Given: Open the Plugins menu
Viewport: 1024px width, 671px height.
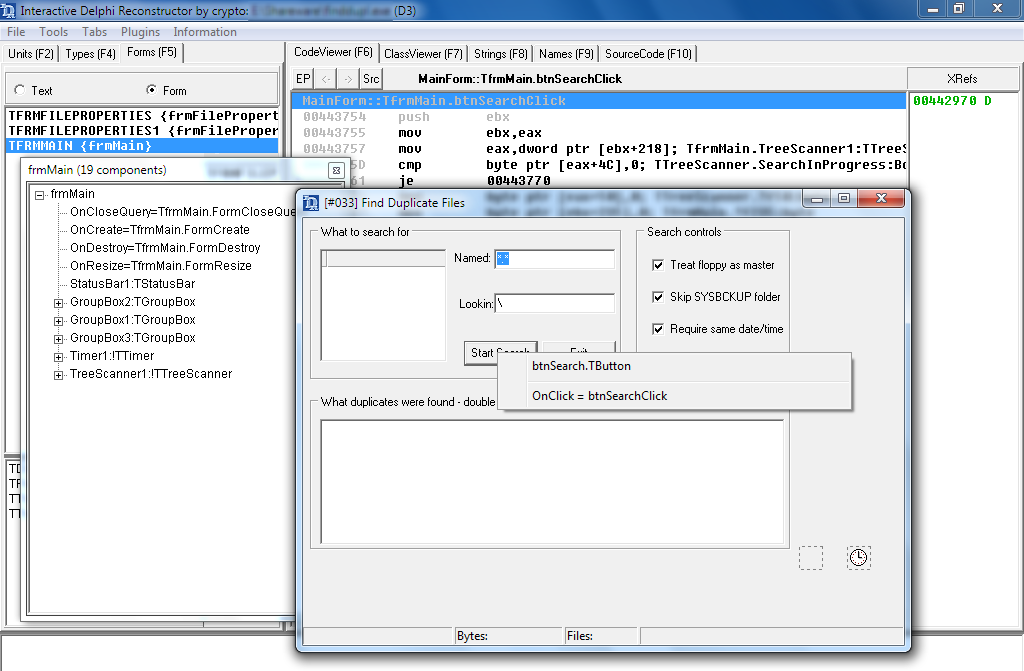Looking at the screenshot, I should pyautogui.click(x=140, y=32).
